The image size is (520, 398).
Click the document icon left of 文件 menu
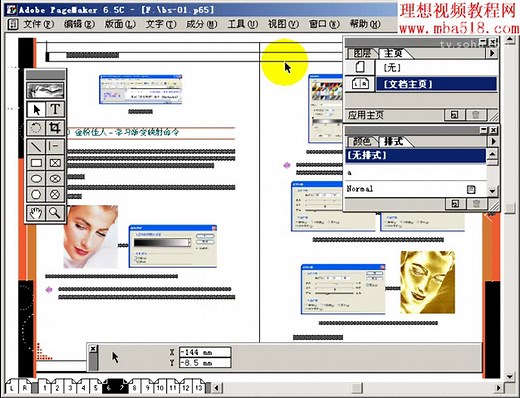pos(13,24)
